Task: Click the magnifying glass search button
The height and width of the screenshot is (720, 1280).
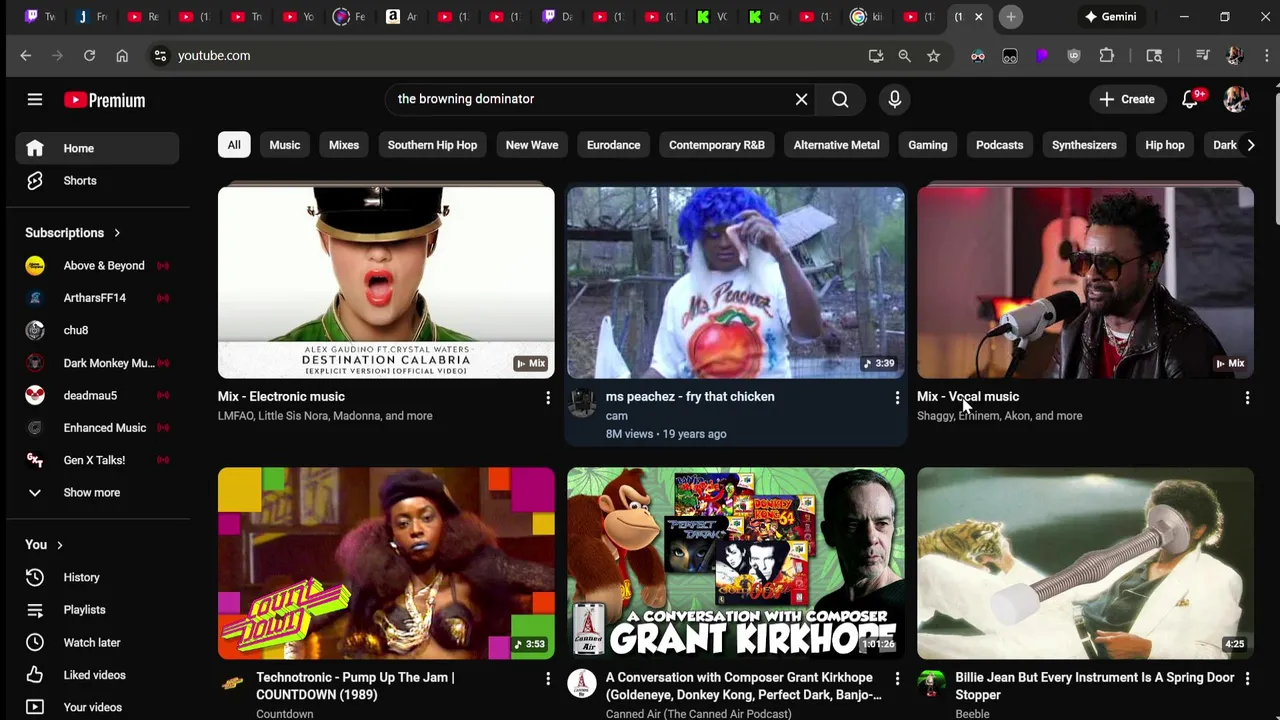Action: 840,99
